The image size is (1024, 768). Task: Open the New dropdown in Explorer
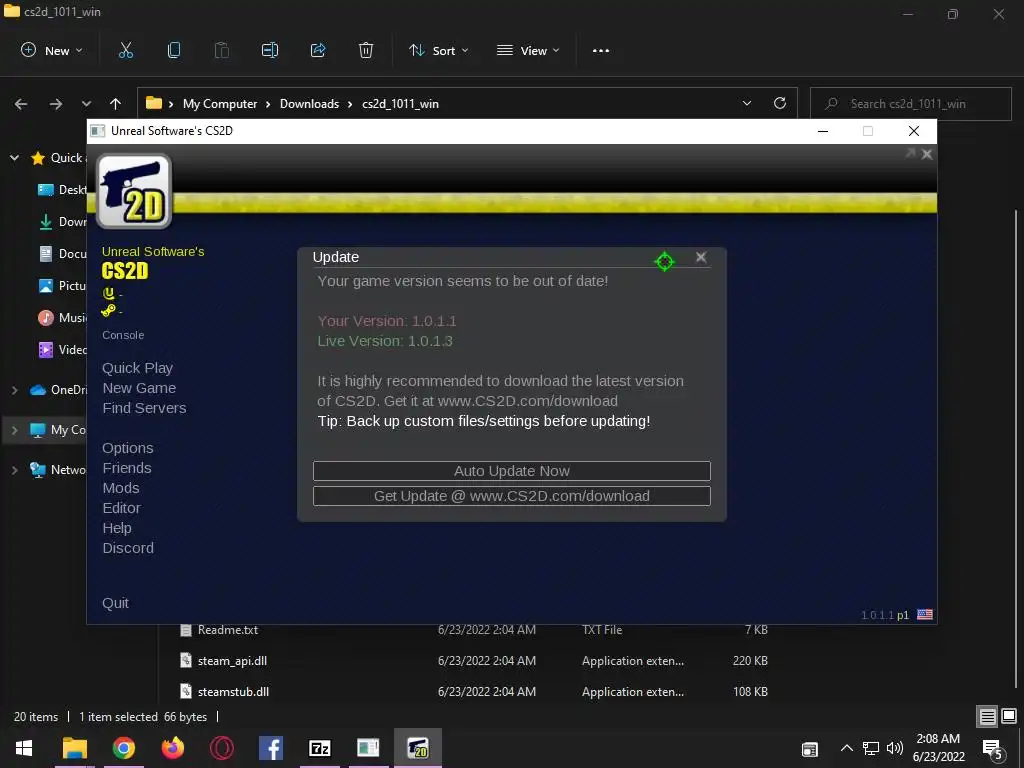click(52, 50)
